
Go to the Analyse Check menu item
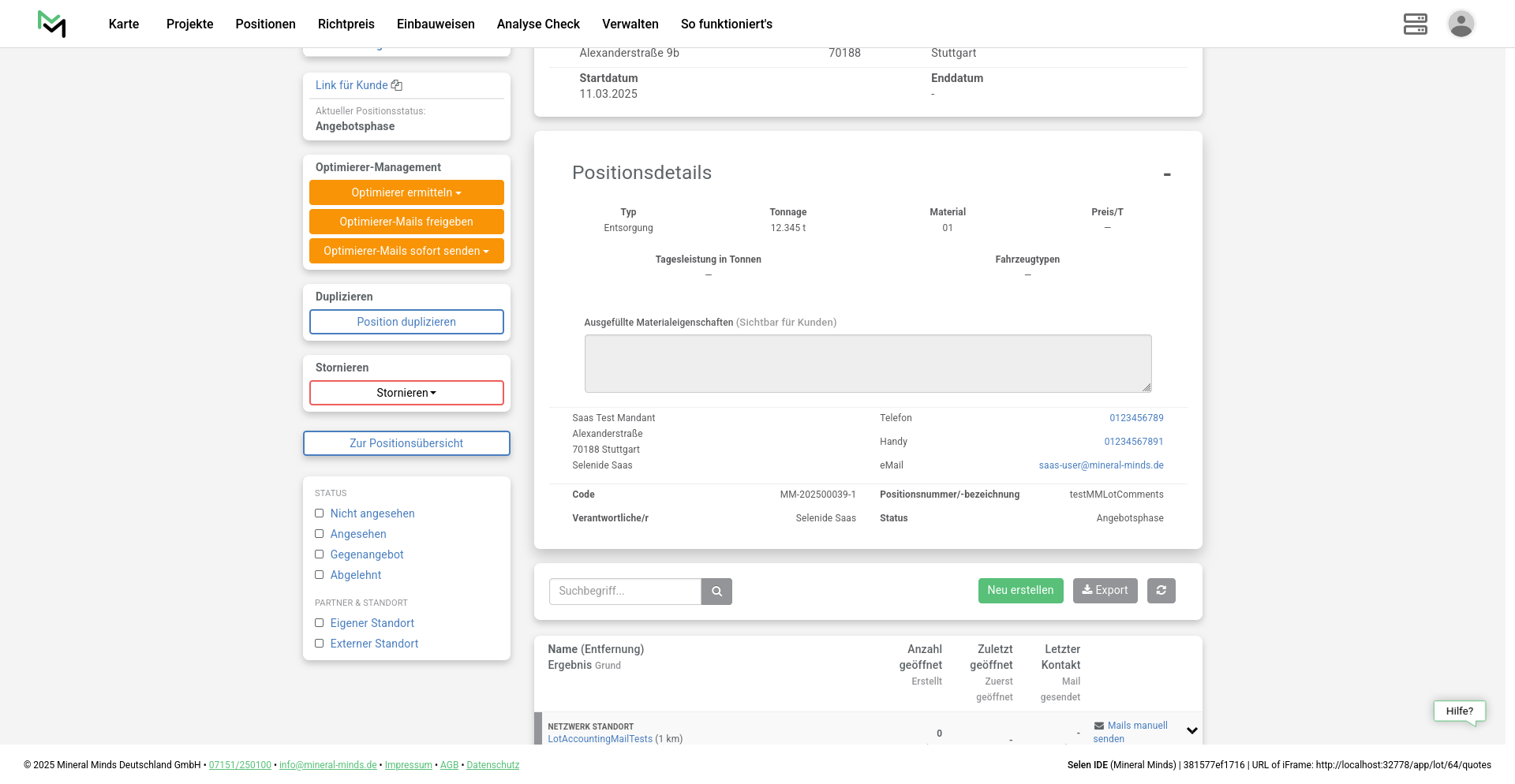(538, 24)
